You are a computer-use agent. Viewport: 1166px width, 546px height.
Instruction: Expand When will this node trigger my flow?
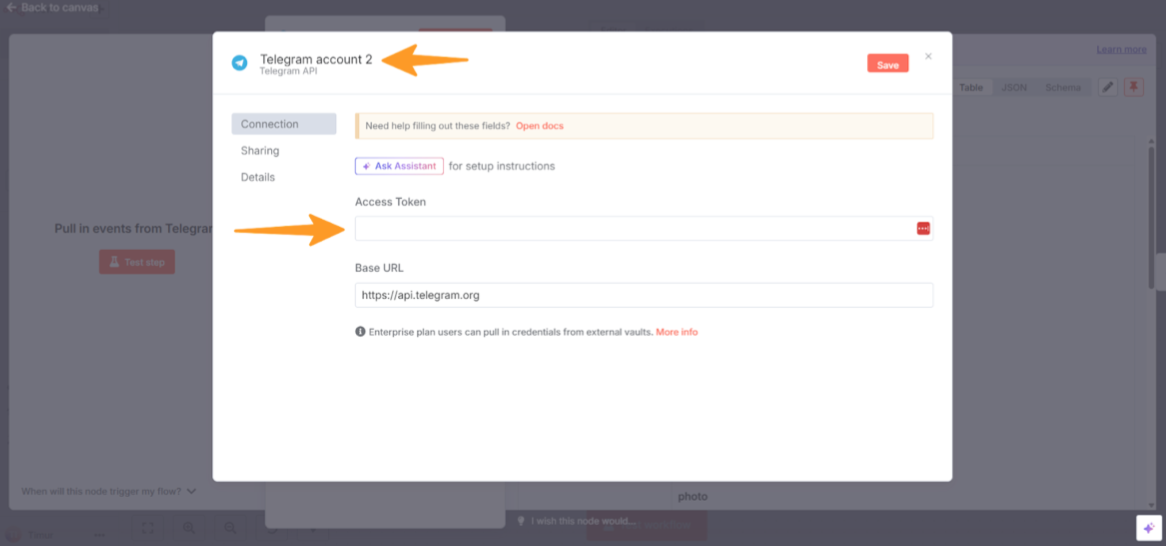(x=109, y=491)
